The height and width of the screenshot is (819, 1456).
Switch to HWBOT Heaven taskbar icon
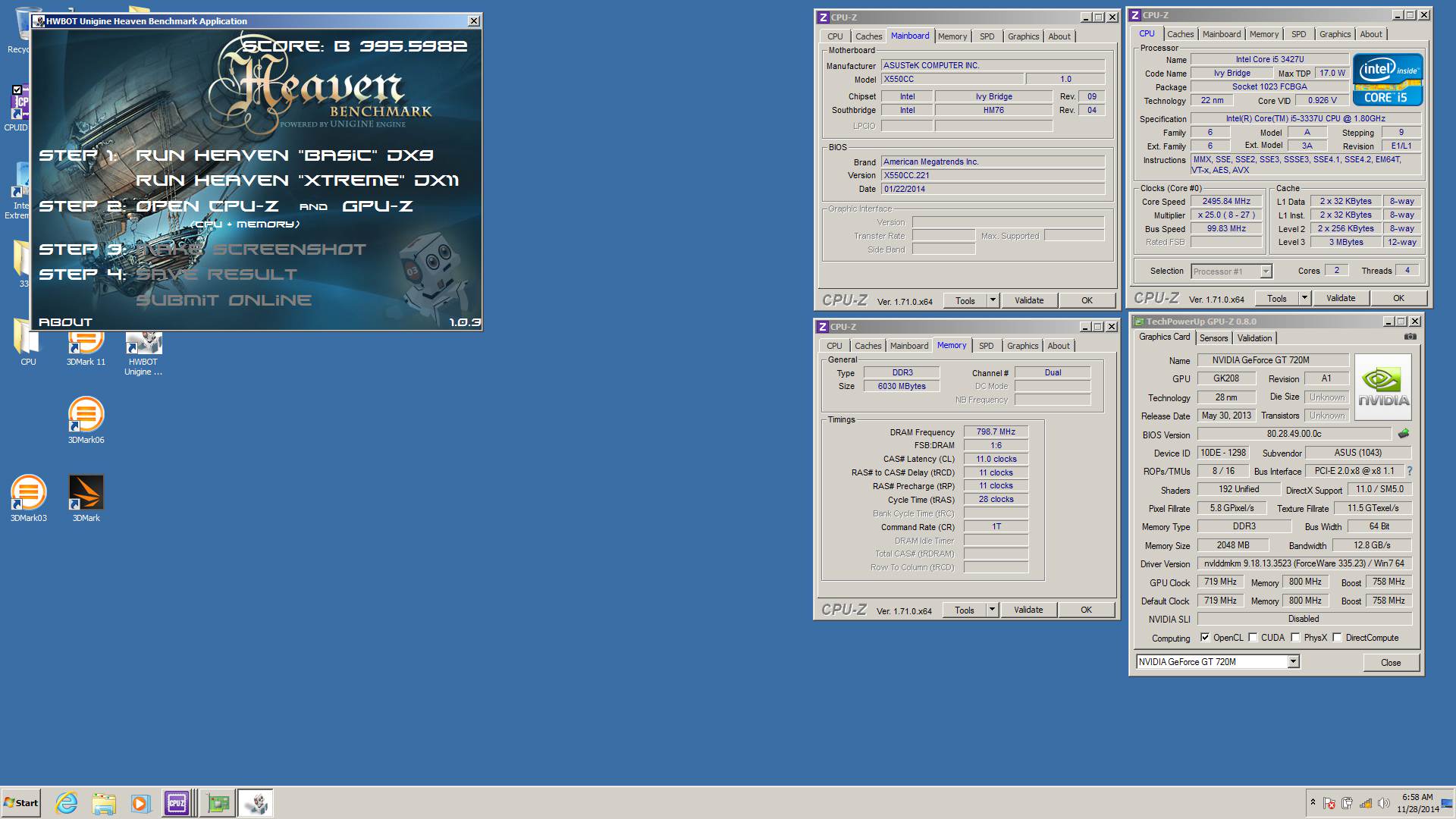[x=256, y=803]
